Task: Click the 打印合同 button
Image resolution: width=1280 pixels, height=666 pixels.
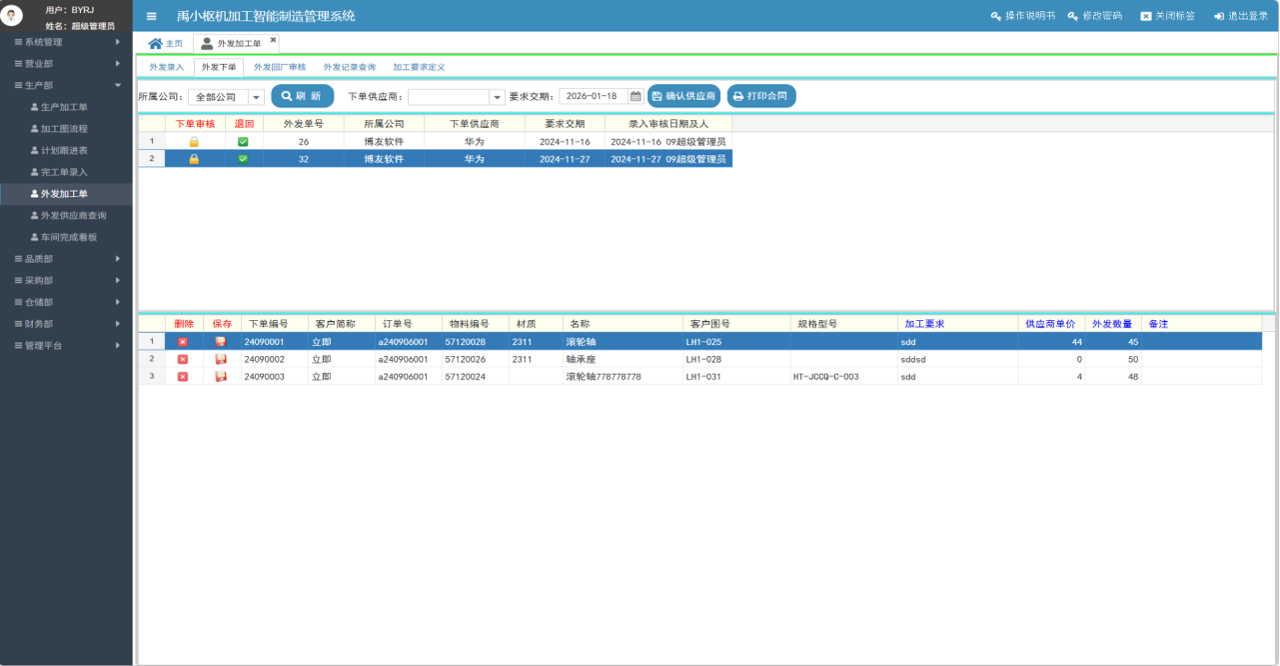Action: click(761, 97)
